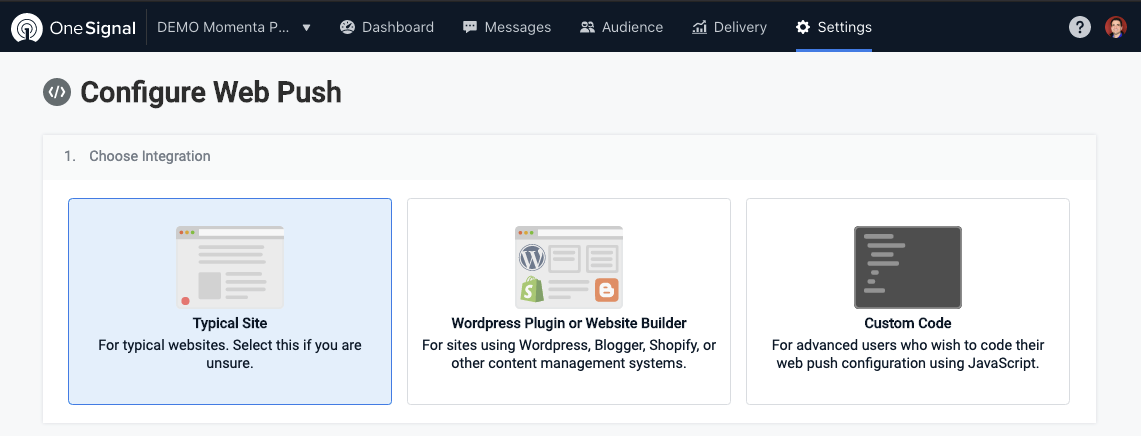Choose the Wordpress Plugin or Website Builder card

coord(569,301)
